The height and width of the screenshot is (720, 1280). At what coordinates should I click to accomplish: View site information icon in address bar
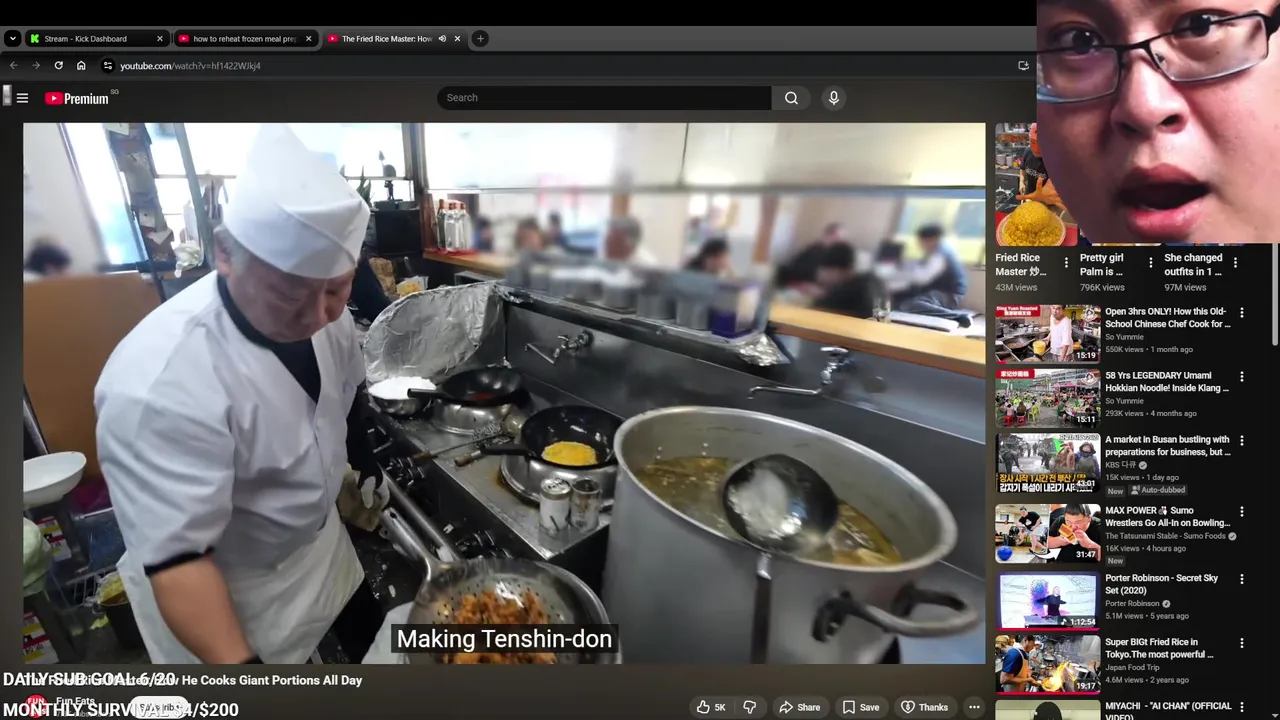point(108,66)
